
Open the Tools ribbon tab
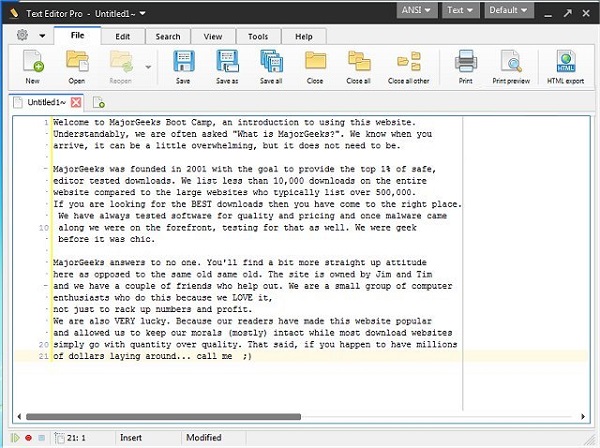click(x=258, y=37)
